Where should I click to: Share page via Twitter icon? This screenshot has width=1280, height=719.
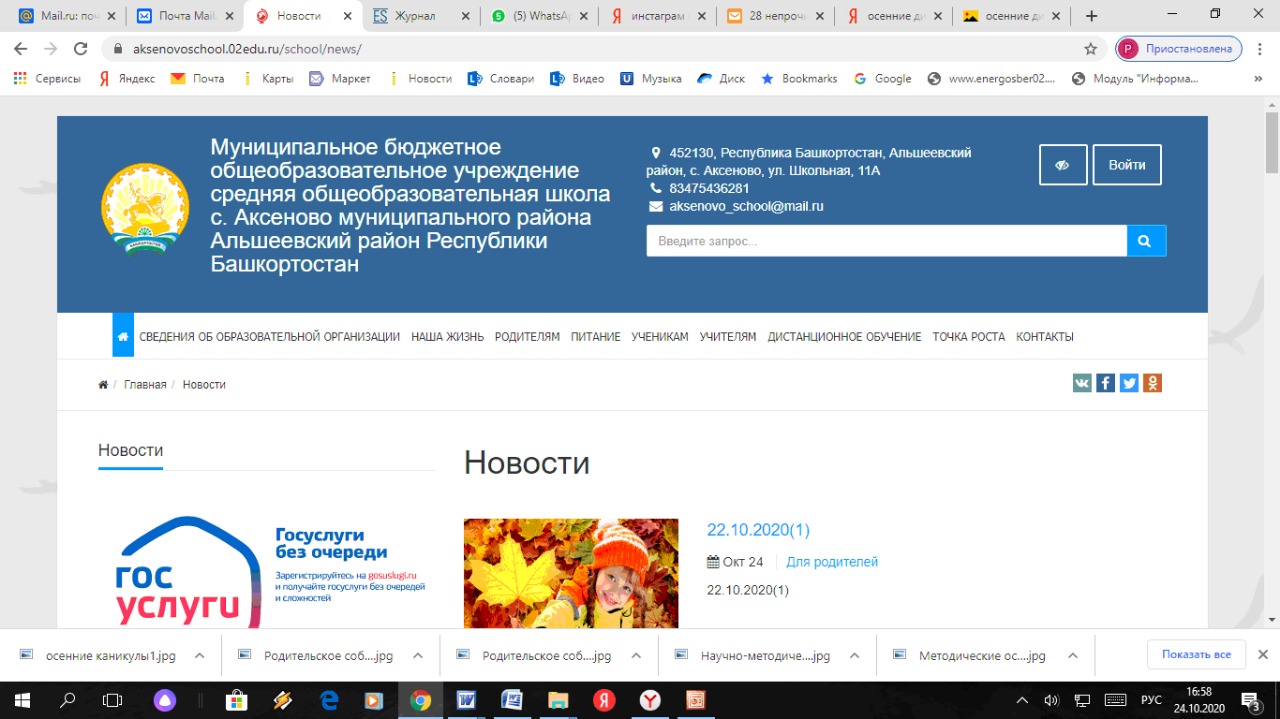pyautogui.click(x=1129, y=383)
